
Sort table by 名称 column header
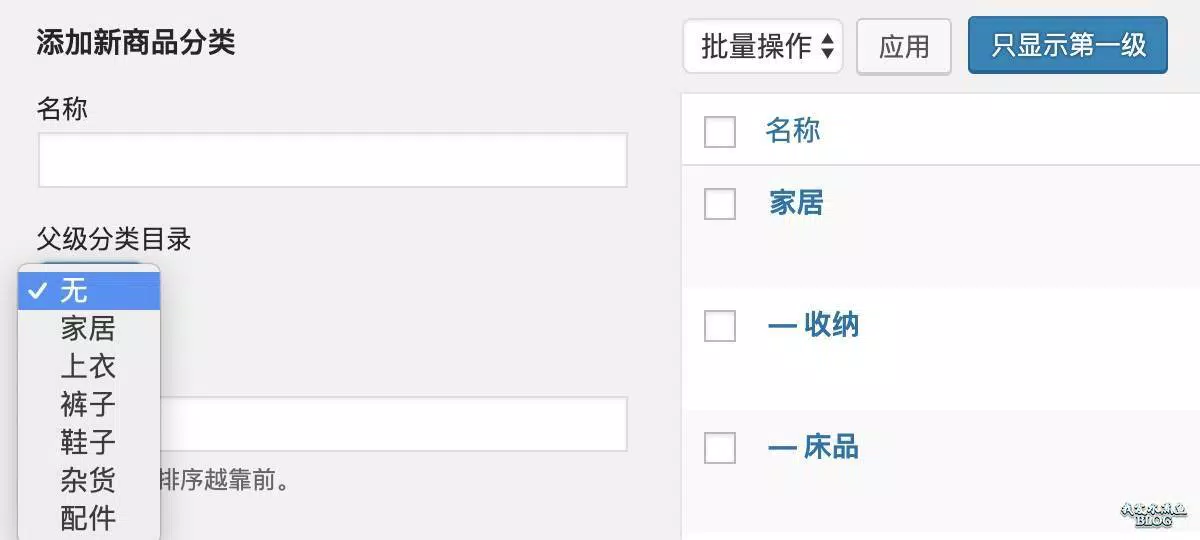click(793, 131)
